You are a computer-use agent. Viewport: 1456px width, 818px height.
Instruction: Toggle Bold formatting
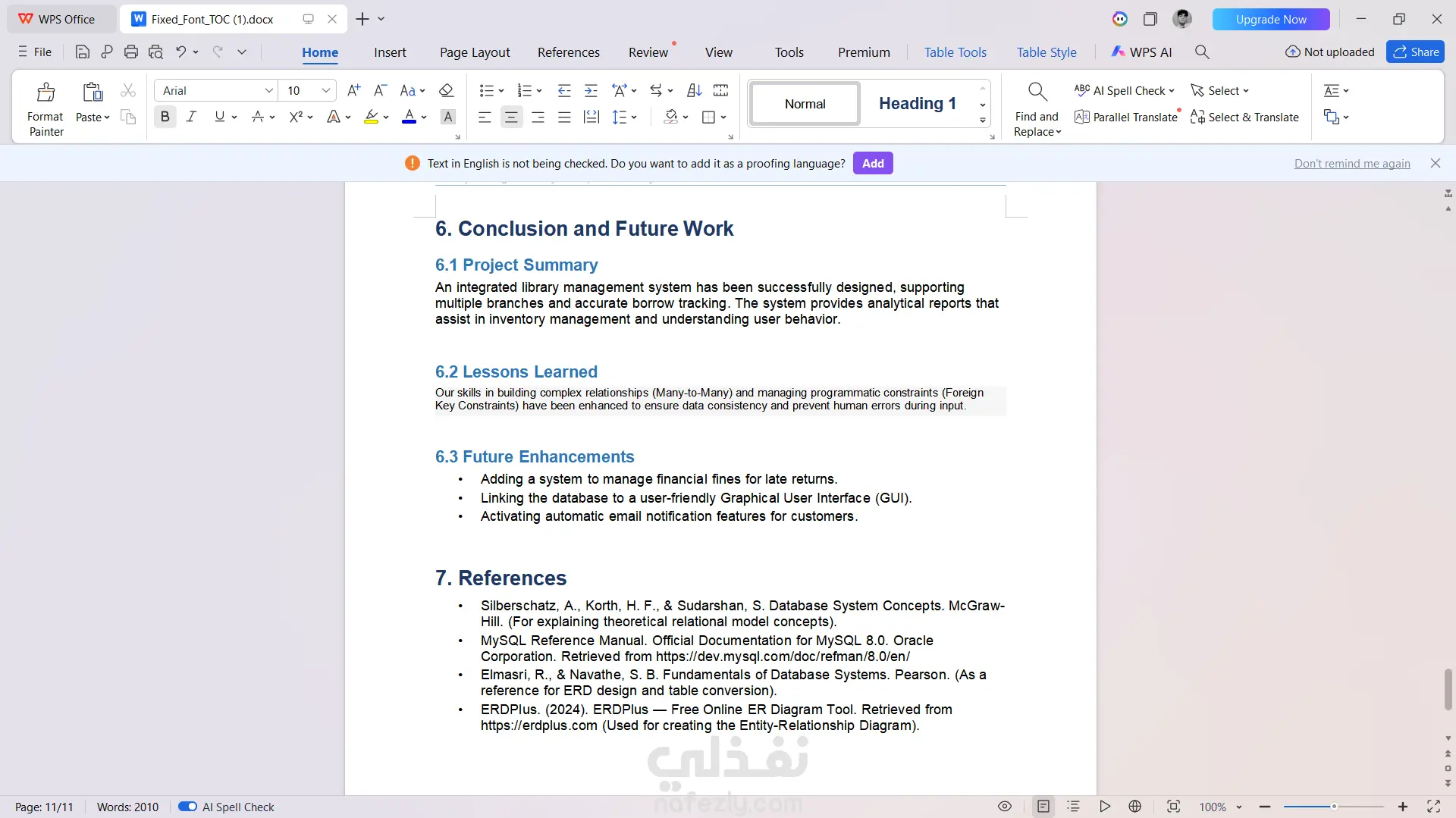tap(165, 117)
